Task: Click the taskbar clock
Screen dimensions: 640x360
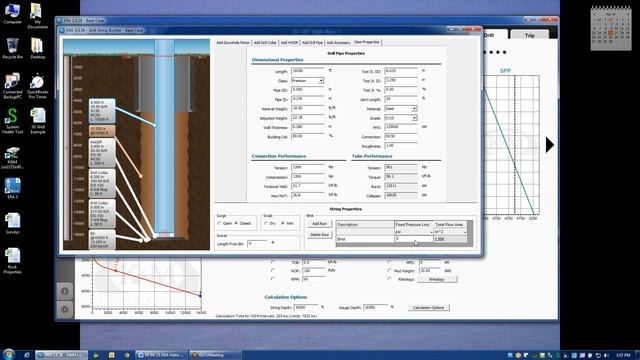Action: (623, 356)
